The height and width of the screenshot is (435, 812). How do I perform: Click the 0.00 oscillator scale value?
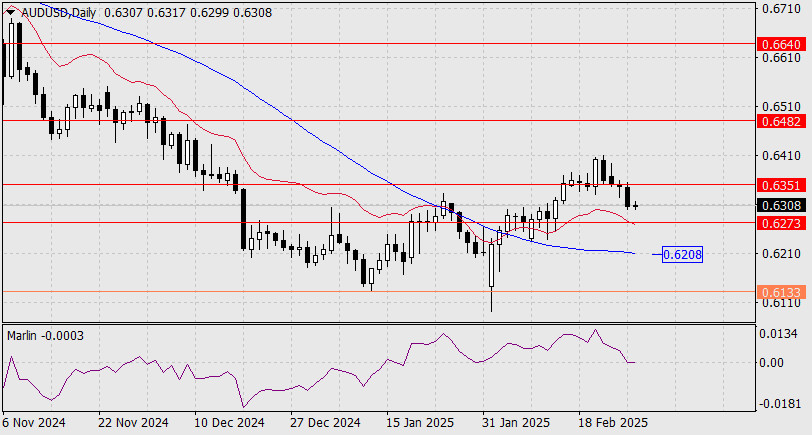(772, 362)
